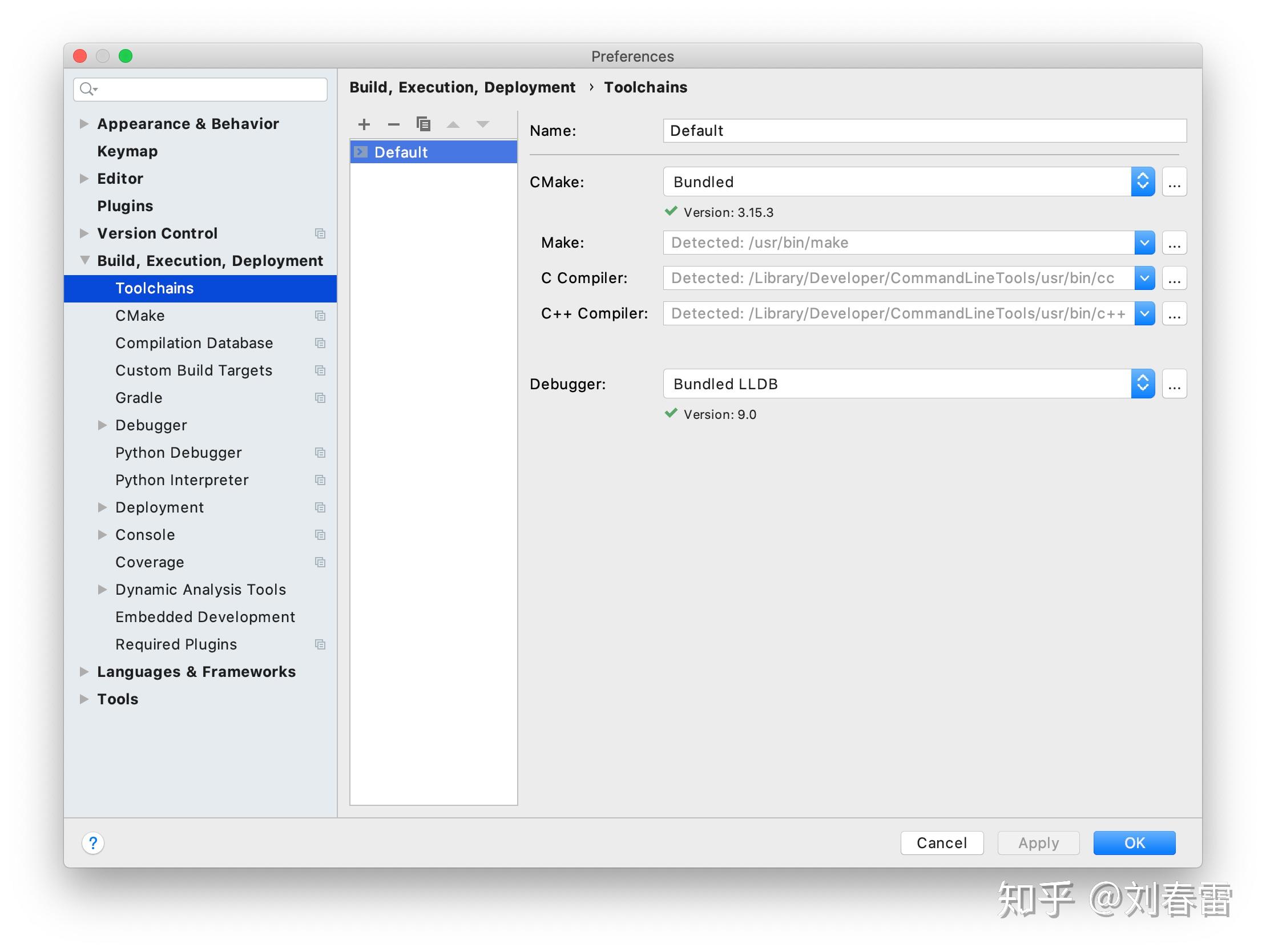Expand the Tools section

pos(84,700)
